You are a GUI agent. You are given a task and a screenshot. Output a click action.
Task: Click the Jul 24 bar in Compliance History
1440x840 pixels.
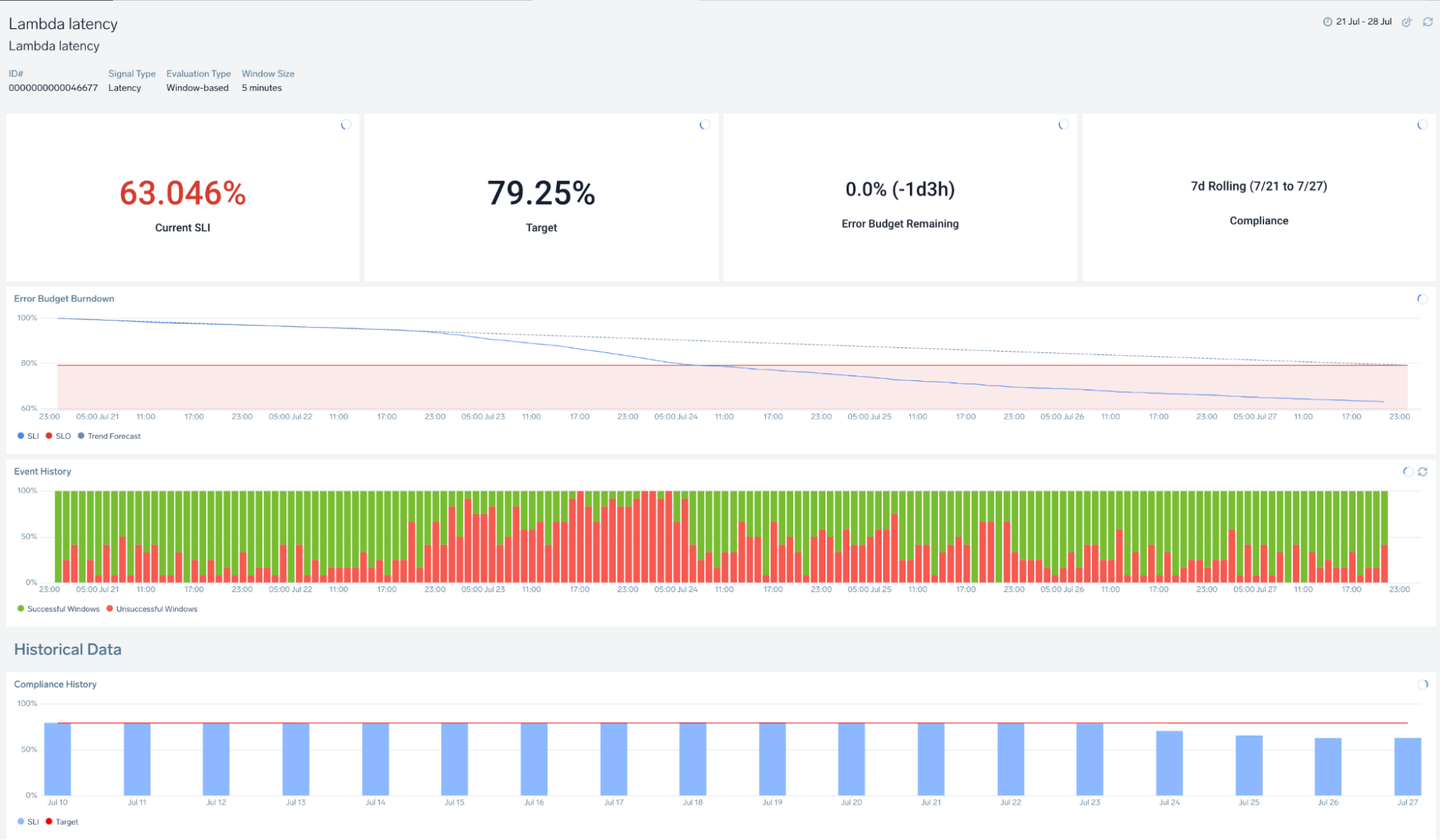1169,763
